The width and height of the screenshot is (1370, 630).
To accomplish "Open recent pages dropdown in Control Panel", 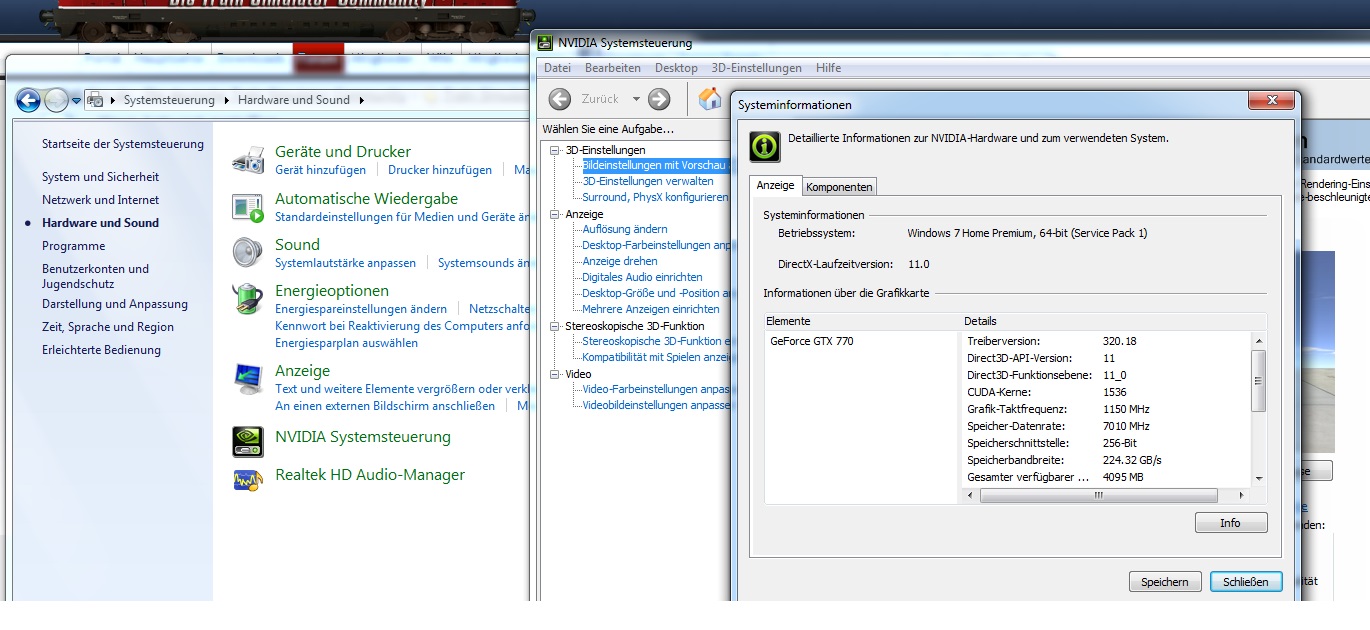I will coord(76,100).
